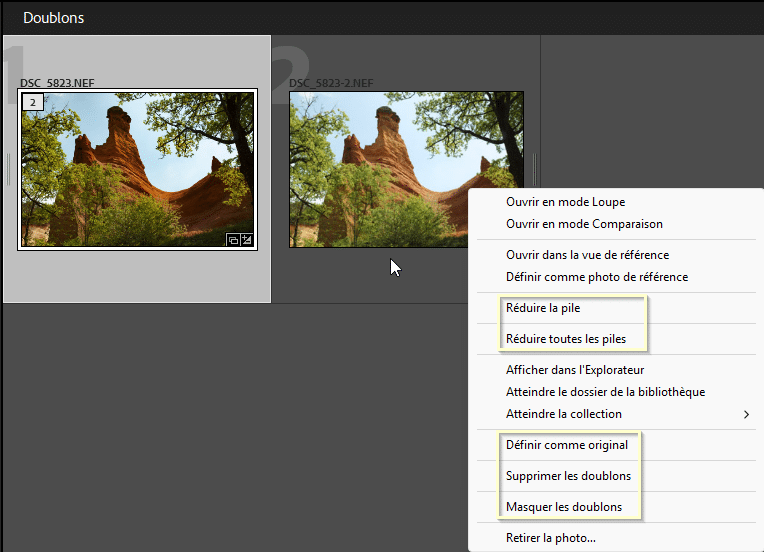Click the virtual copy badge icon on first thumbnail

point(233,239)
